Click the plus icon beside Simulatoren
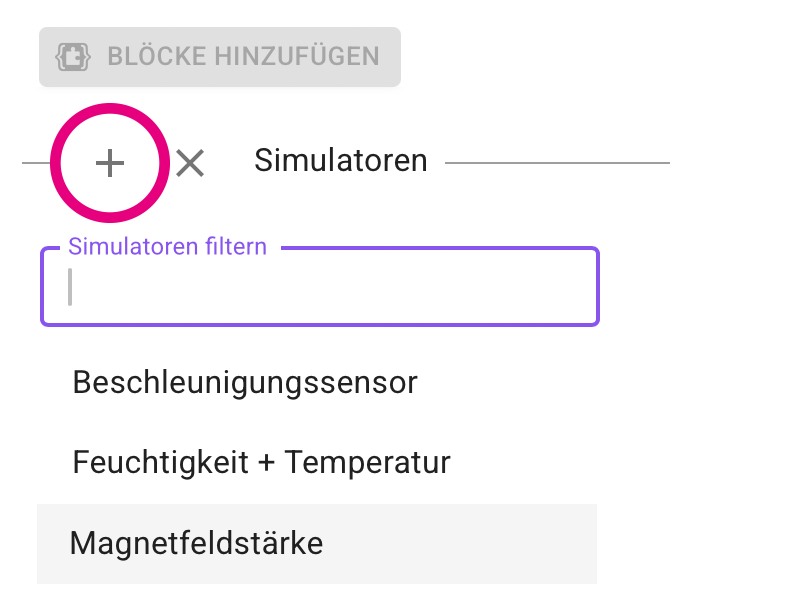The image size is (800, 600). [x=110, y=163]
